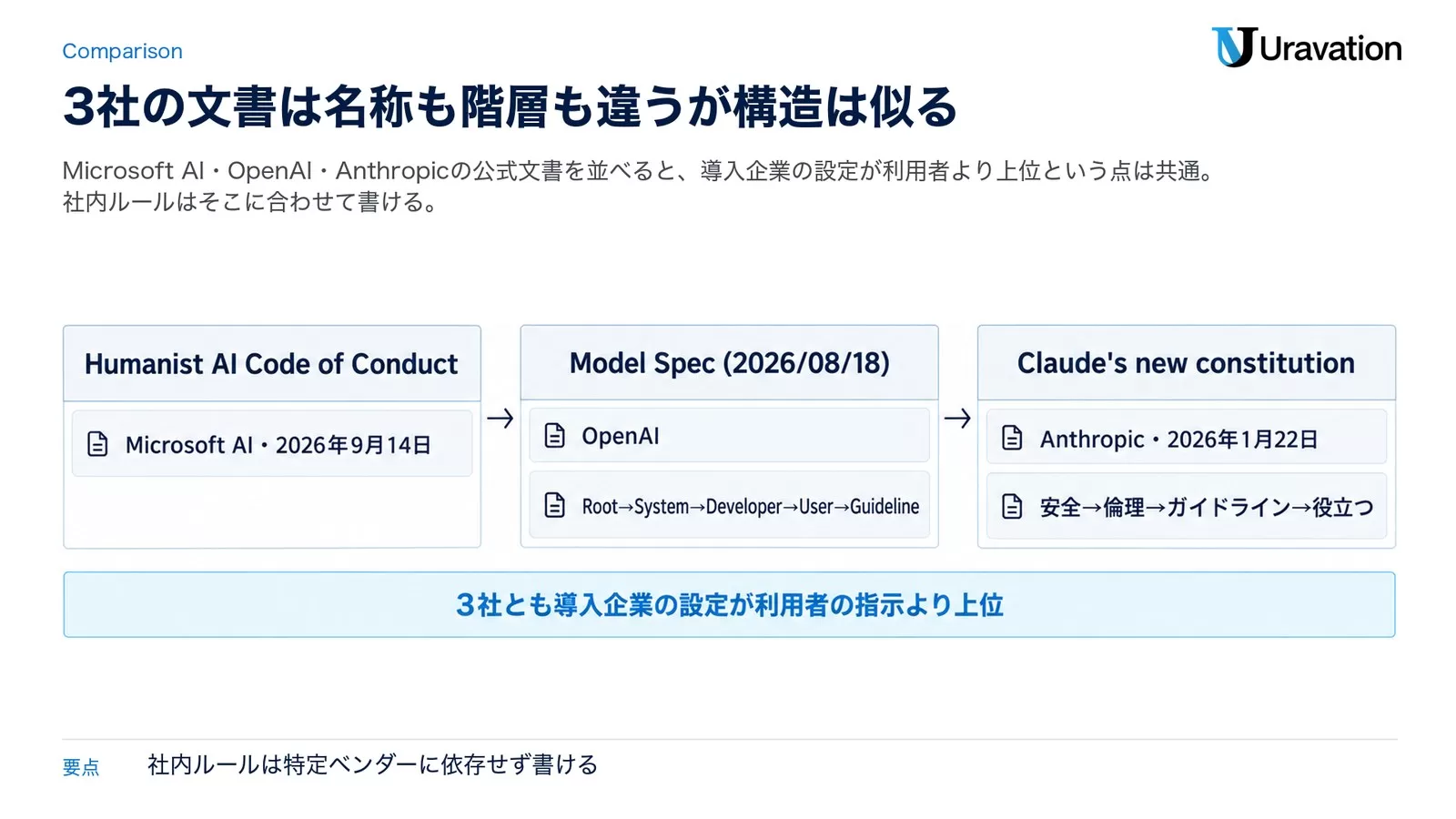
Task: Click Claude's new constitution header
Action: pos(1186,363)
